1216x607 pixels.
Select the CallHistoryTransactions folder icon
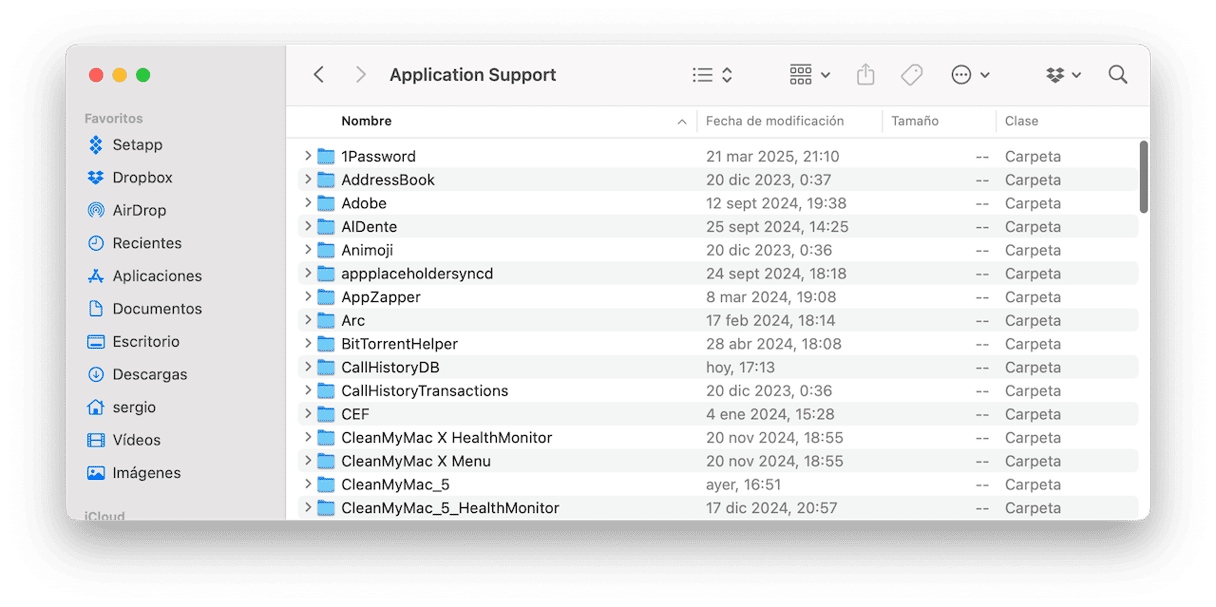pyautogui.click(x=326, y=391)
